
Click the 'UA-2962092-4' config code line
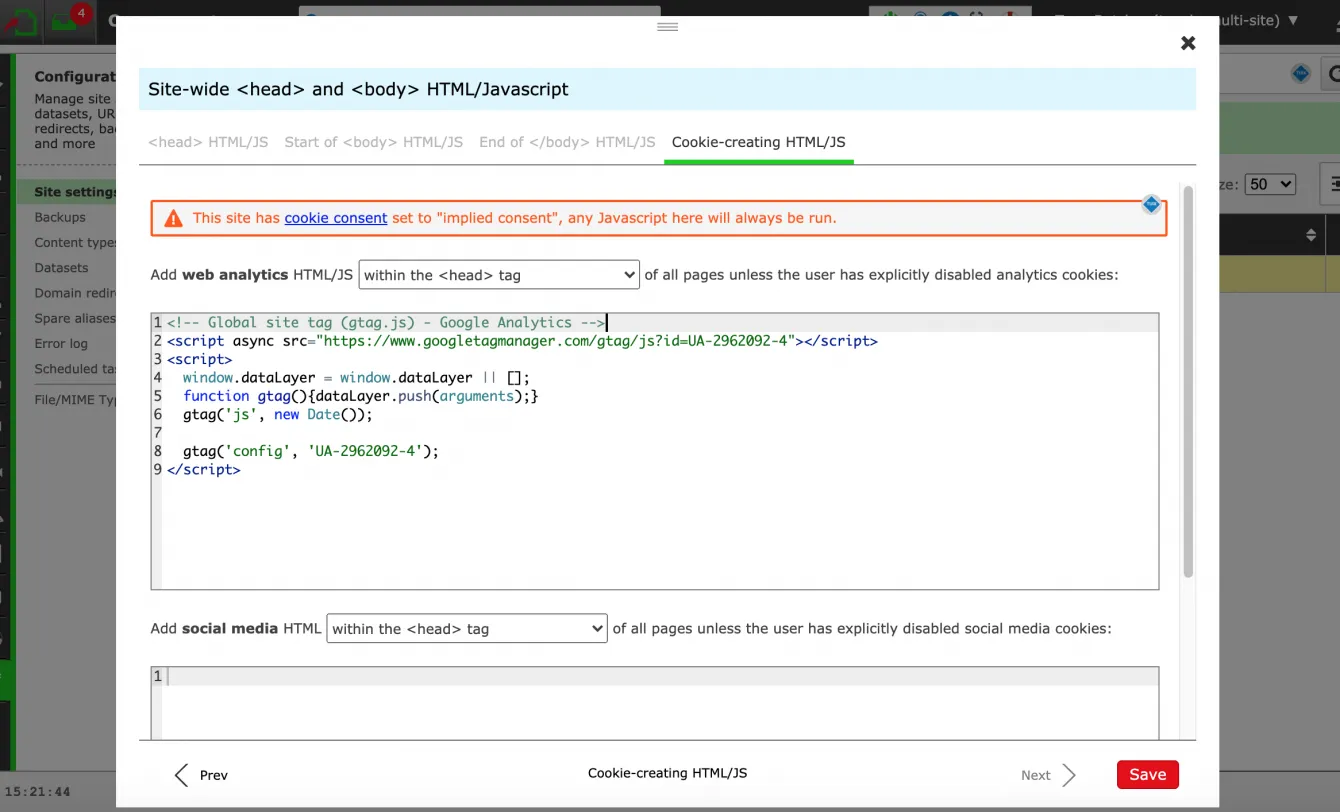tap(311, 451)
